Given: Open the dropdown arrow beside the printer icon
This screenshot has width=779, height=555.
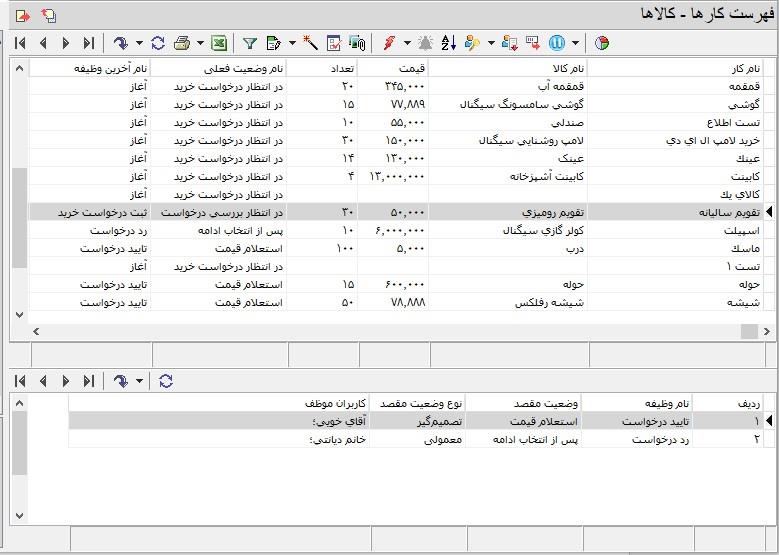Looking at the screenshot, I should coord(200,43).
